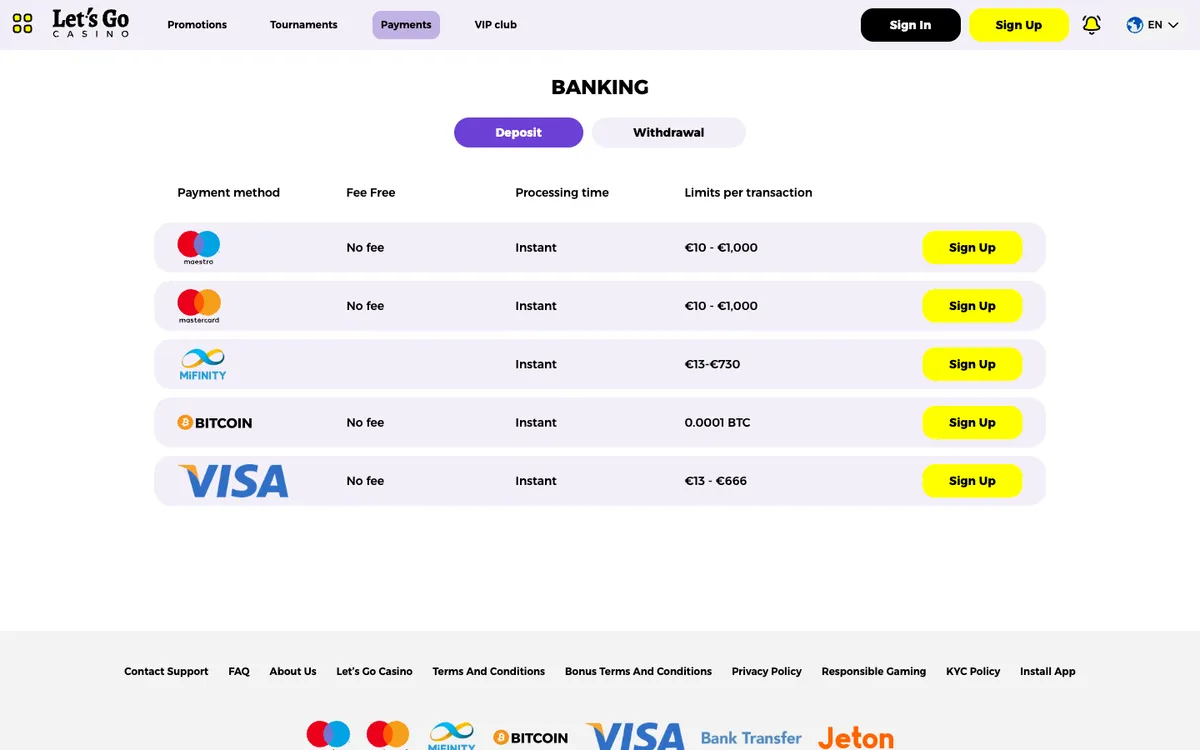This screenshot has height=750, width=1200.
Task: Click the MiFinity logo in table
Action: 202,364
